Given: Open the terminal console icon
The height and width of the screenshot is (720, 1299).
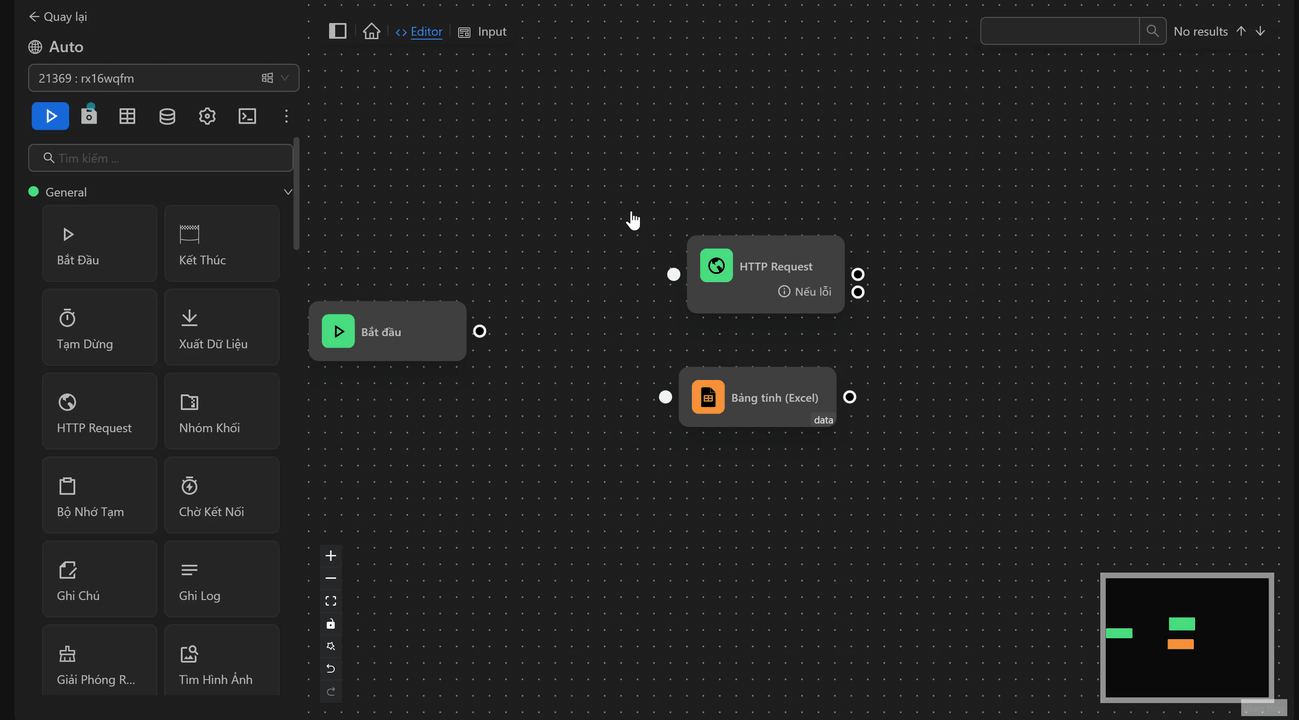Looking at the screenshot, I should pyautogui.click(x=247, y=116).
